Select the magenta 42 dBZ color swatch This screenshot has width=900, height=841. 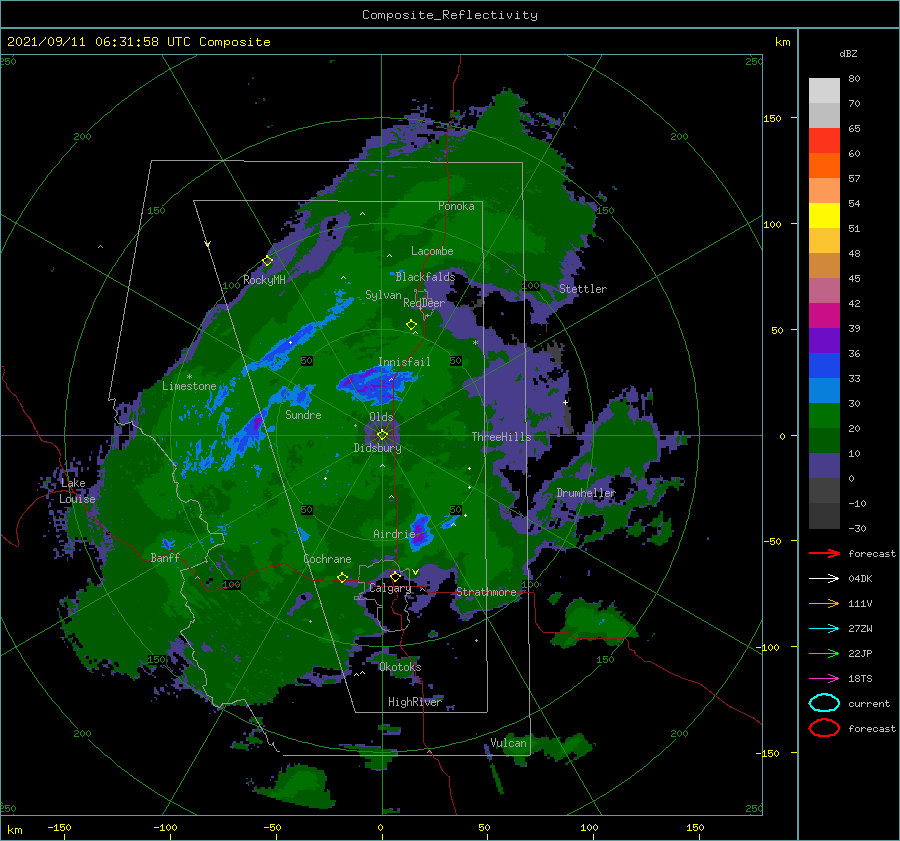tap(824, 315)
